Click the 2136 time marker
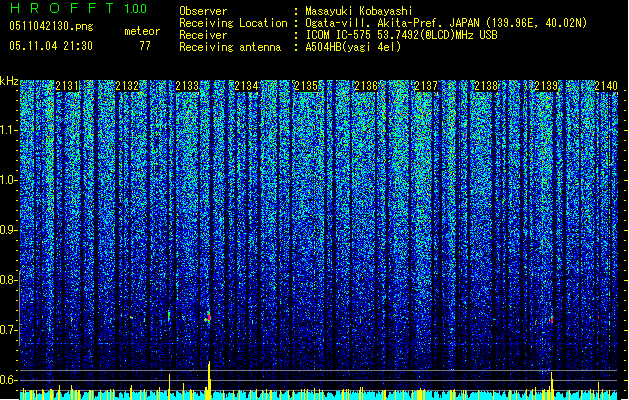The height and width of the screenshot is (400, 629). [x=366, y=86]
